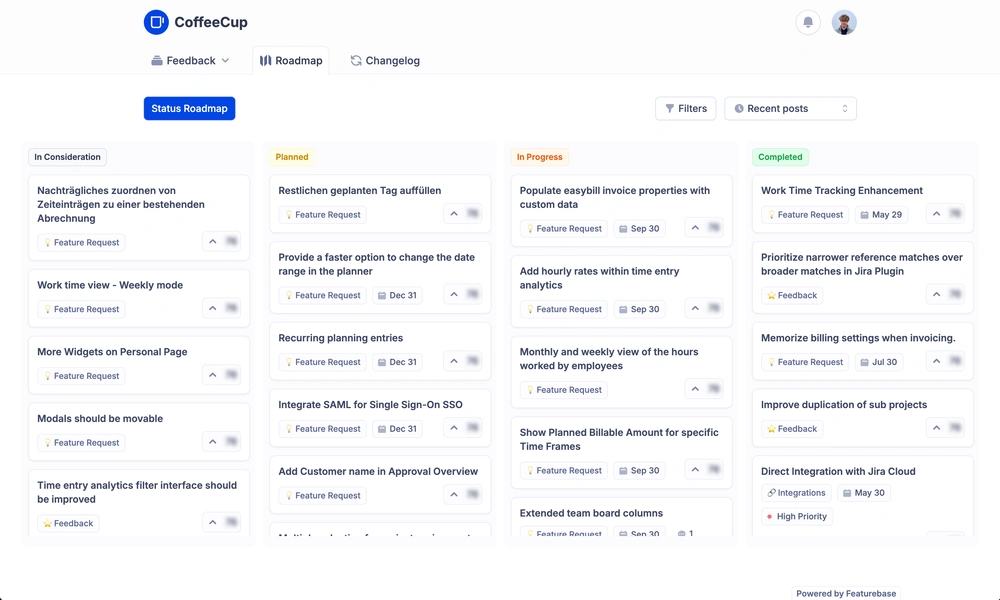Click the Planned status label
Image resolution: width=1000 pixels, height=600 pixels.
(292, 157)
